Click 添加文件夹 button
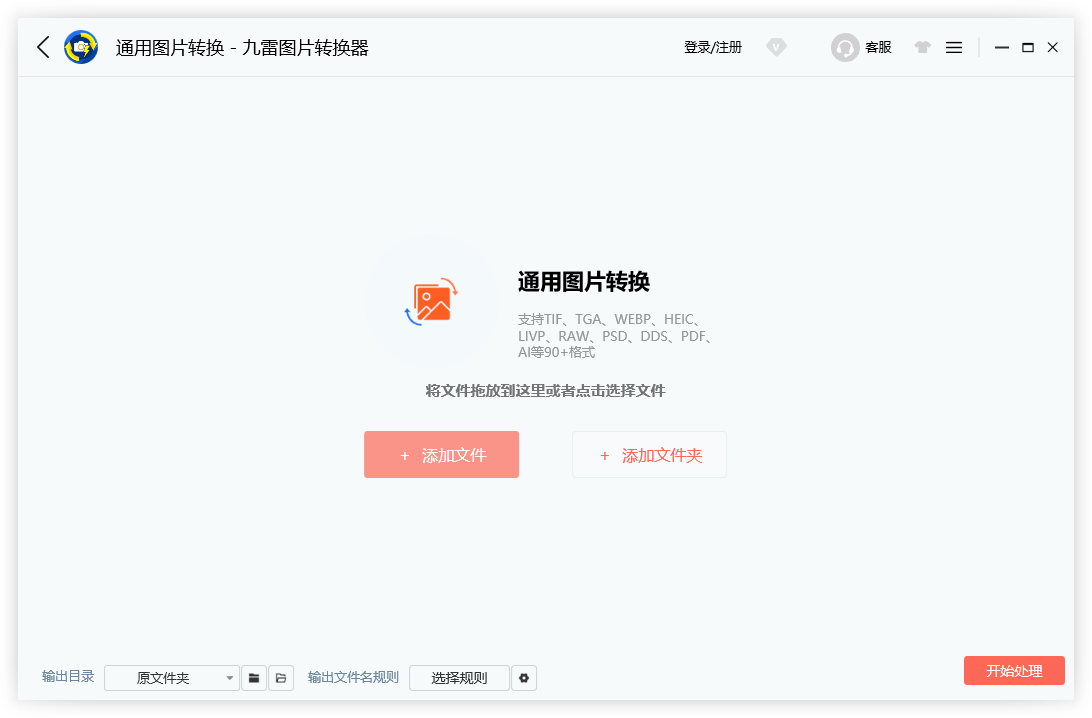 click(x=649, y=454)
